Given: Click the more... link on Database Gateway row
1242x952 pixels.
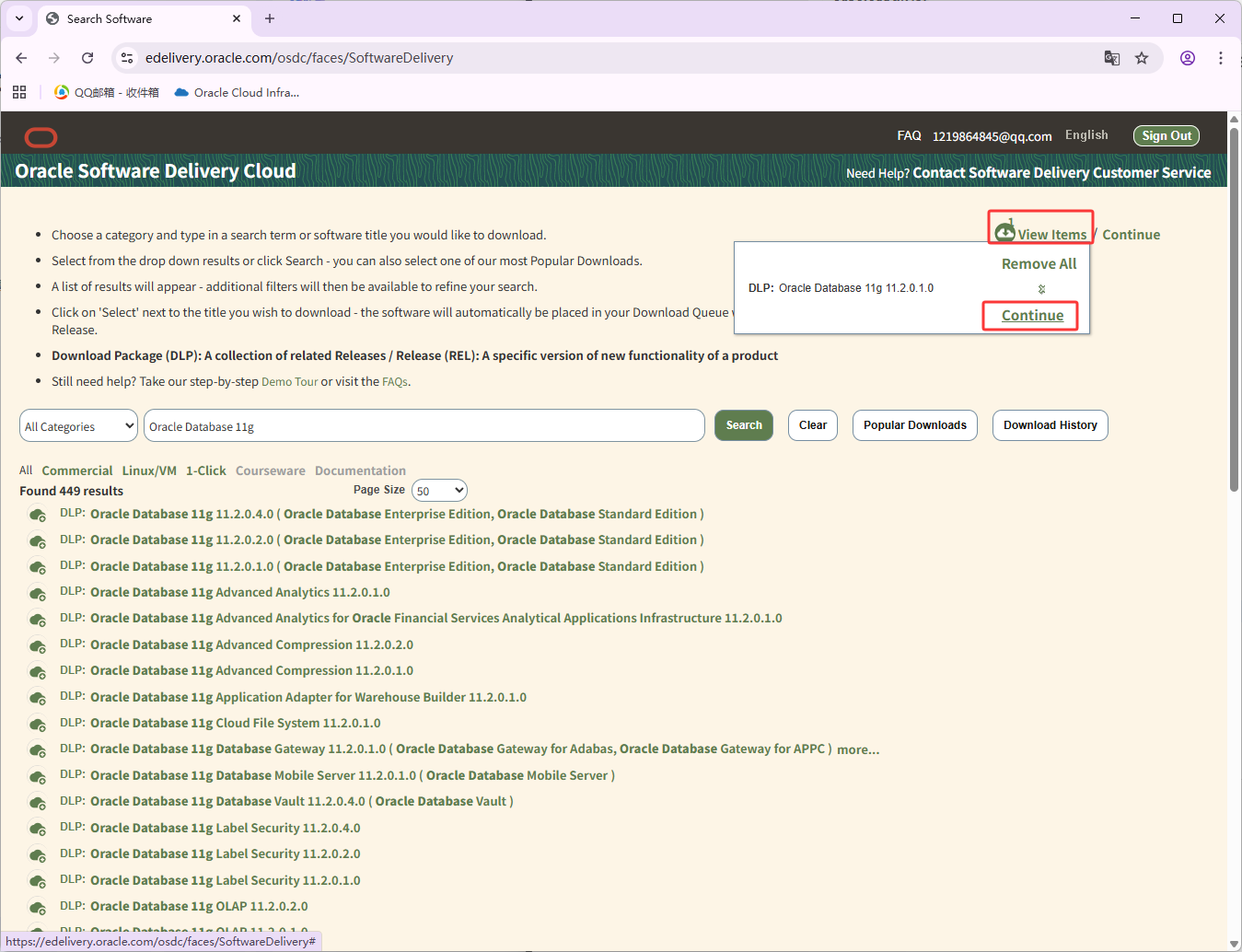Looking at the screenshot, I should pos(858,749).
